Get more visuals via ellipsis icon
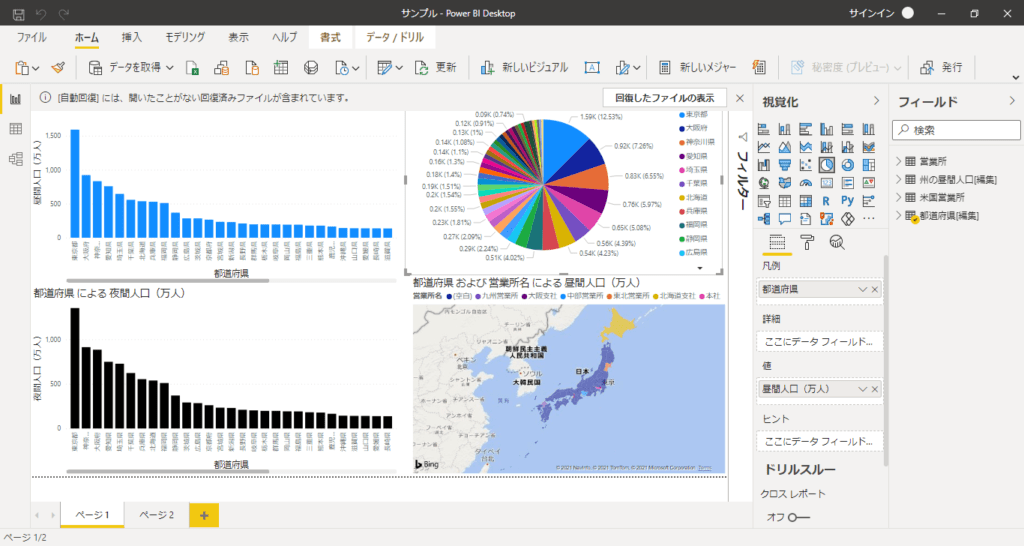This screenshot has width=1024, height=546. (x=868, y=219)
